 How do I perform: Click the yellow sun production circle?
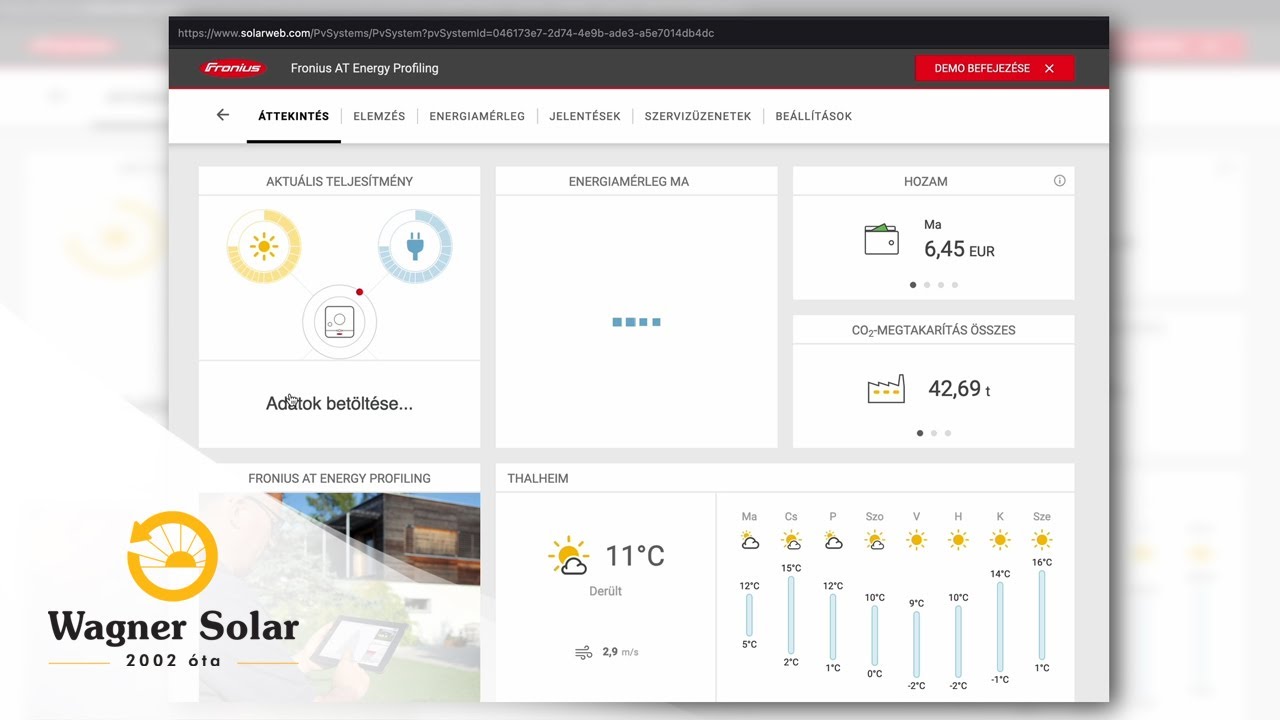click(264, 246)
